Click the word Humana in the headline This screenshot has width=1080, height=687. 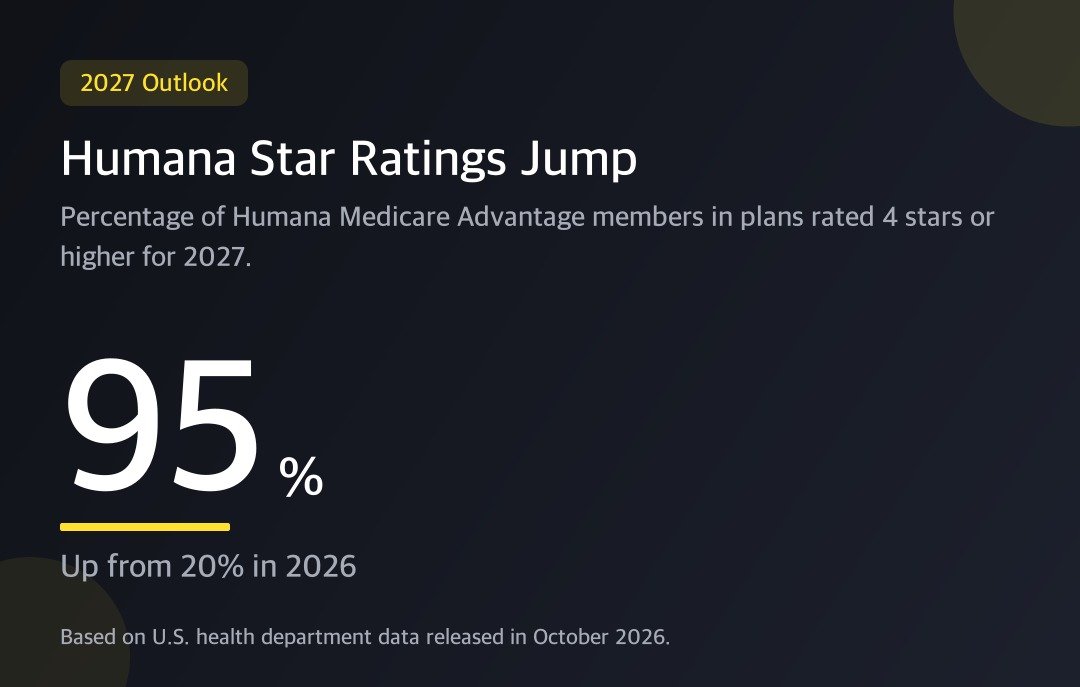coord(149,158)
